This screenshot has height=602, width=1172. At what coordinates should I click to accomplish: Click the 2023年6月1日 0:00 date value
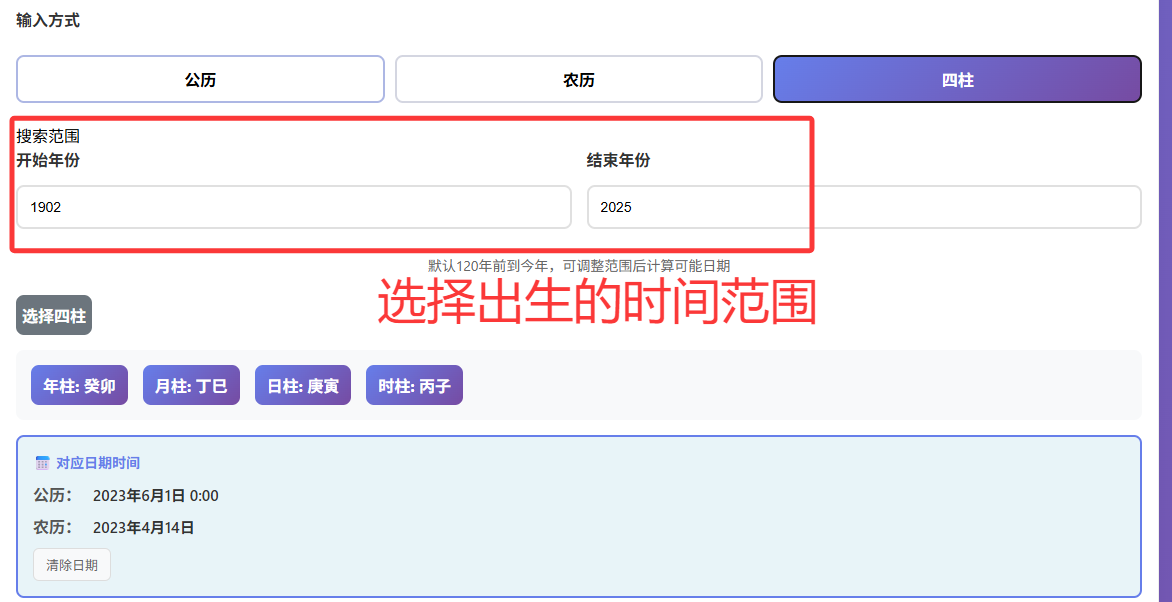pyautogui.click(x=155, y=496)
